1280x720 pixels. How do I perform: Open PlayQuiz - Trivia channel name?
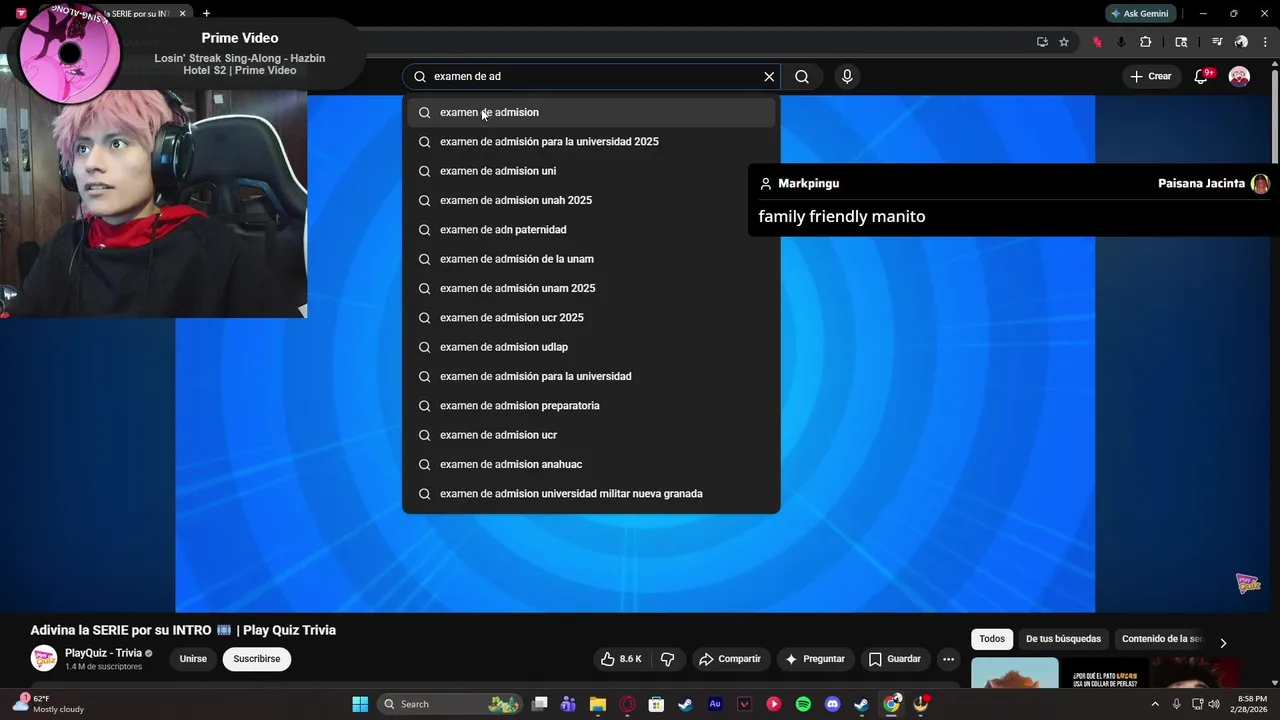click(x=104, y=653)
